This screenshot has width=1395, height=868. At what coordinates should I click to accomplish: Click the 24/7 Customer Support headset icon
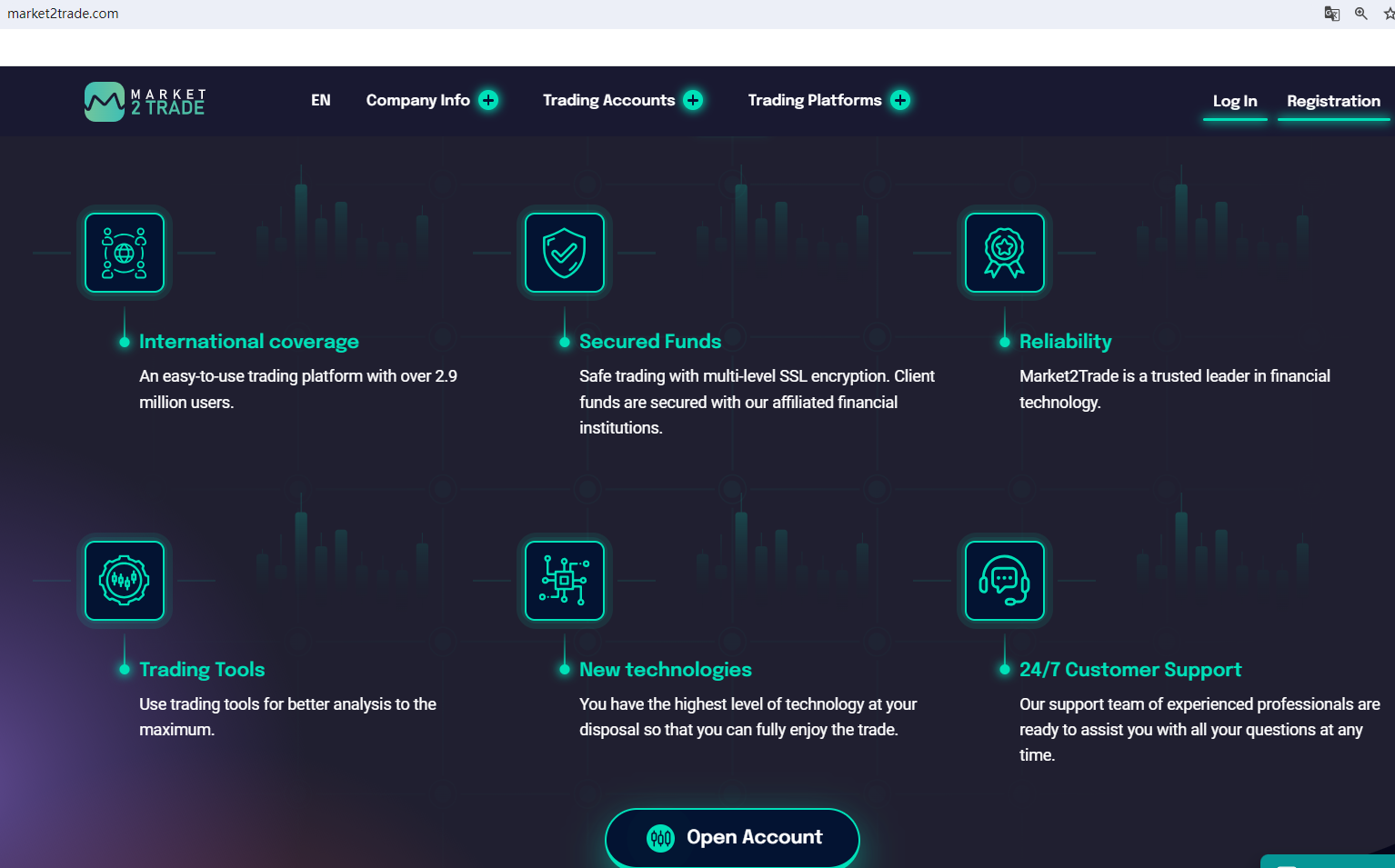click(x=1005, y=581)
